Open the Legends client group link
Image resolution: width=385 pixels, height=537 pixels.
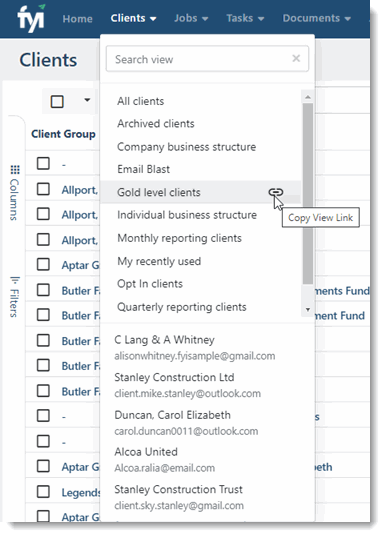click(x=81, y=492)
